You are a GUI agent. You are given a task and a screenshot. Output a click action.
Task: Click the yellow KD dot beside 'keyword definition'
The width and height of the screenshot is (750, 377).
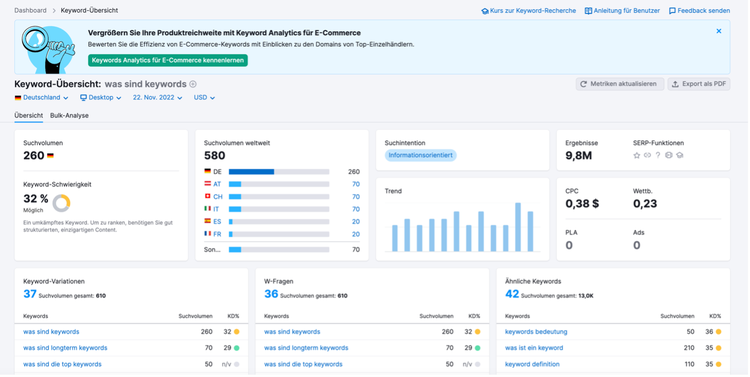[718, 364]
